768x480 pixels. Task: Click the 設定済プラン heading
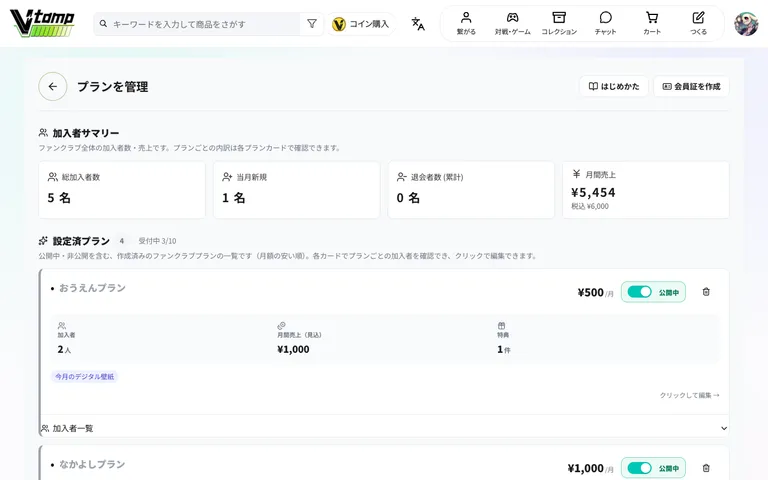click(81, 241)
